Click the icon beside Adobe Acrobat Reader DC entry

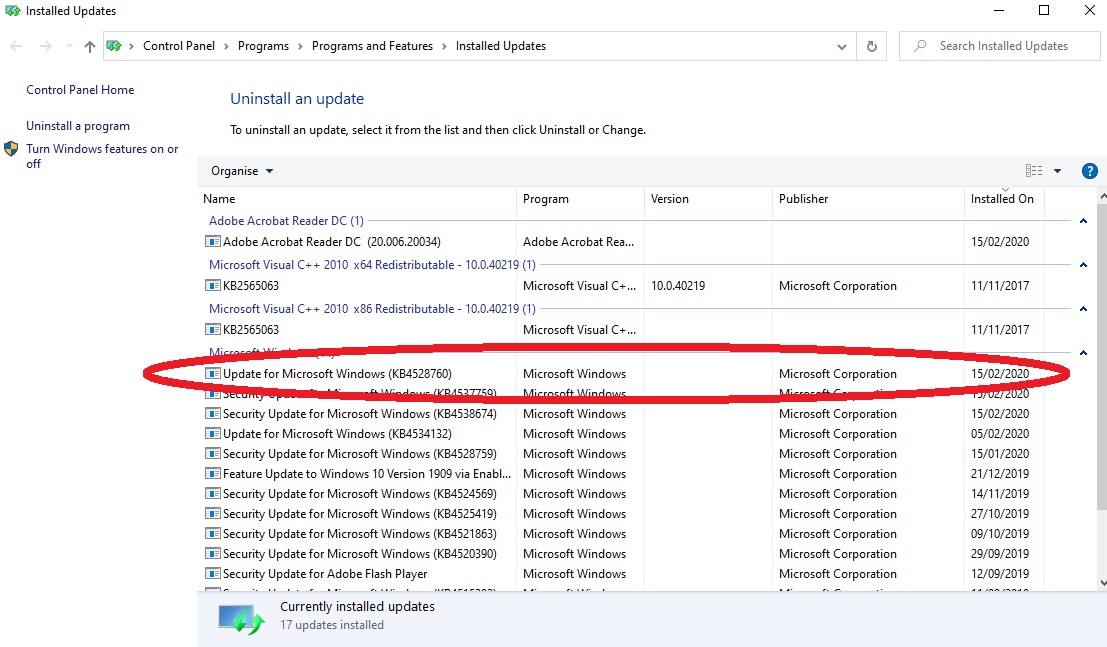coord(213,242)
